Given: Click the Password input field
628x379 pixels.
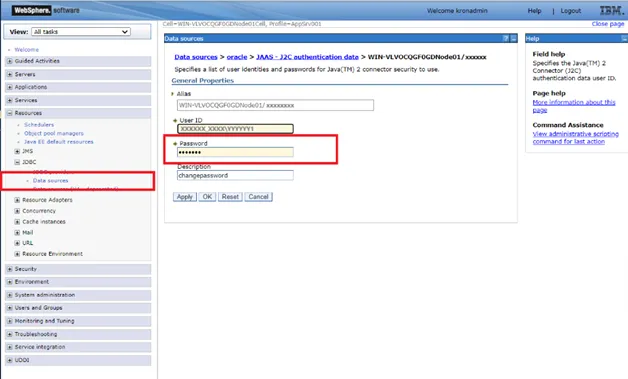Looking at the screenshot, I should (x=235, y=152).
